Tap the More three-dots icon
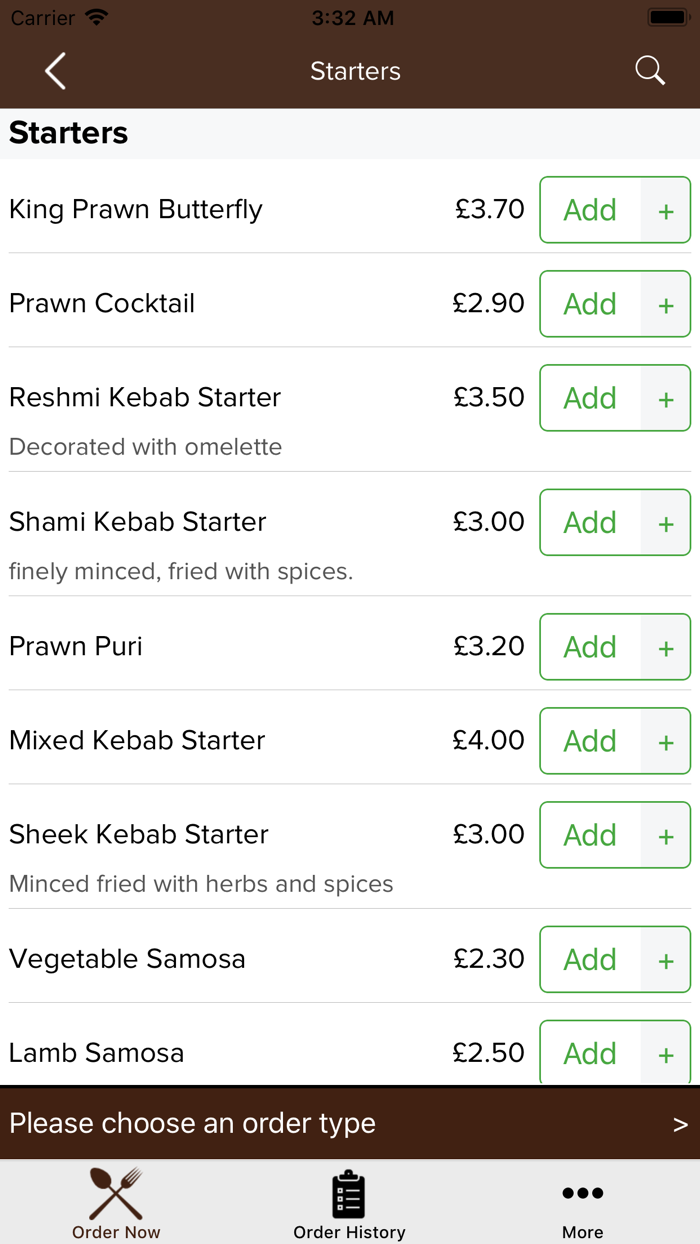The height and width of the screenshot is (1244, 700). (582, 1194)
